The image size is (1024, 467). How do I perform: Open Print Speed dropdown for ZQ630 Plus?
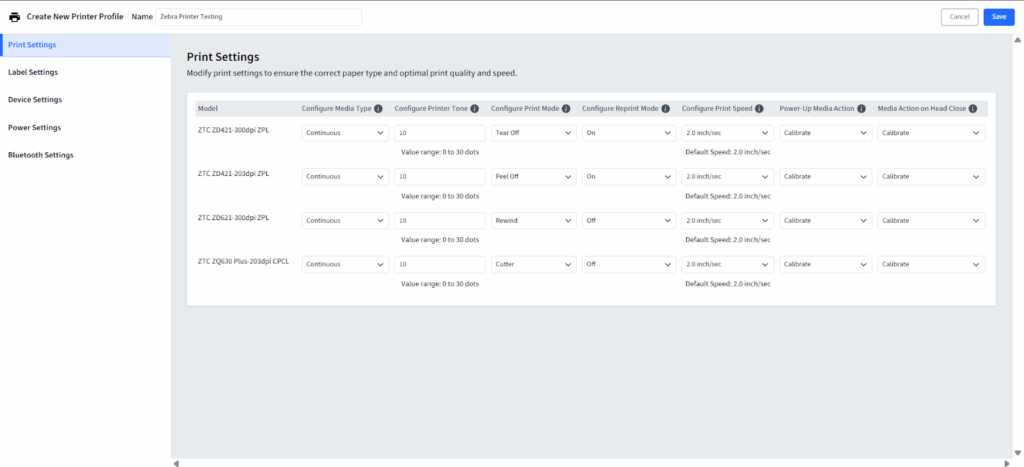coord(727,265)
